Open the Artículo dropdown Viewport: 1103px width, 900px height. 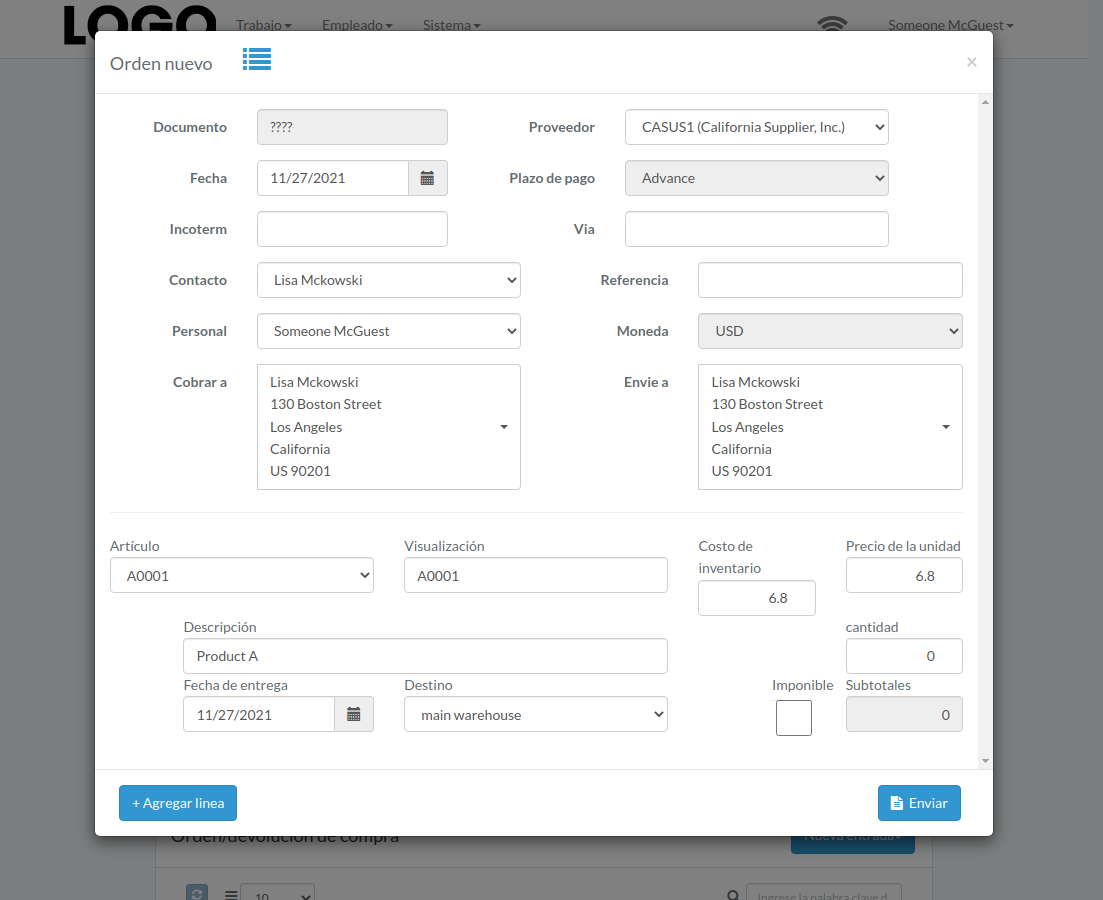[x=241, y=576]
